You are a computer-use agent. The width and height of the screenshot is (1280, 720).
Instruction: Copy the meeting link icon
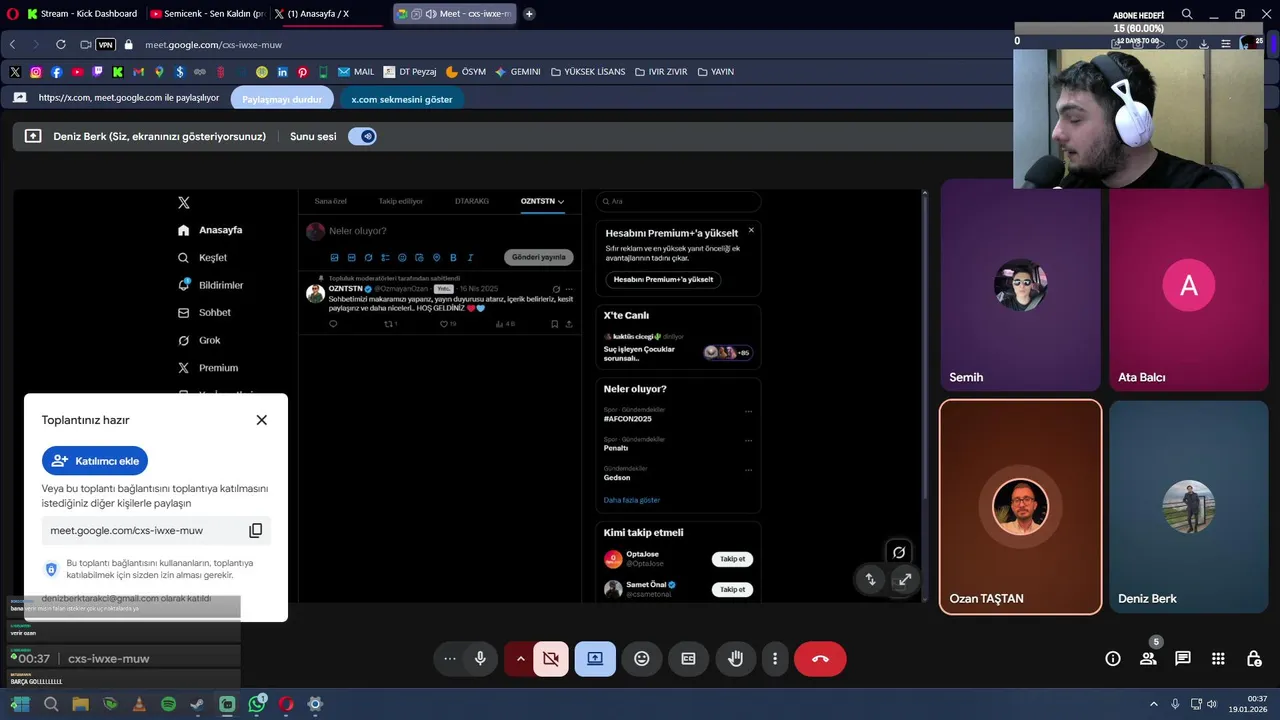coord(255,530)
